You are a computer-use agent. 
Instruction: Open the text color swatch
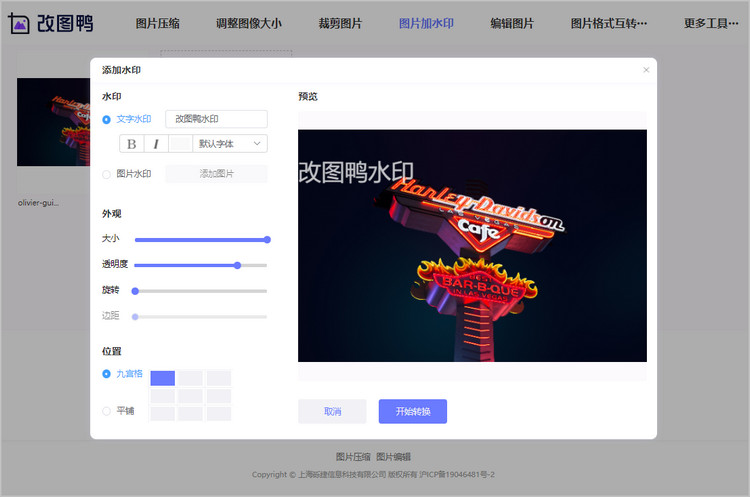coord(180,144)
